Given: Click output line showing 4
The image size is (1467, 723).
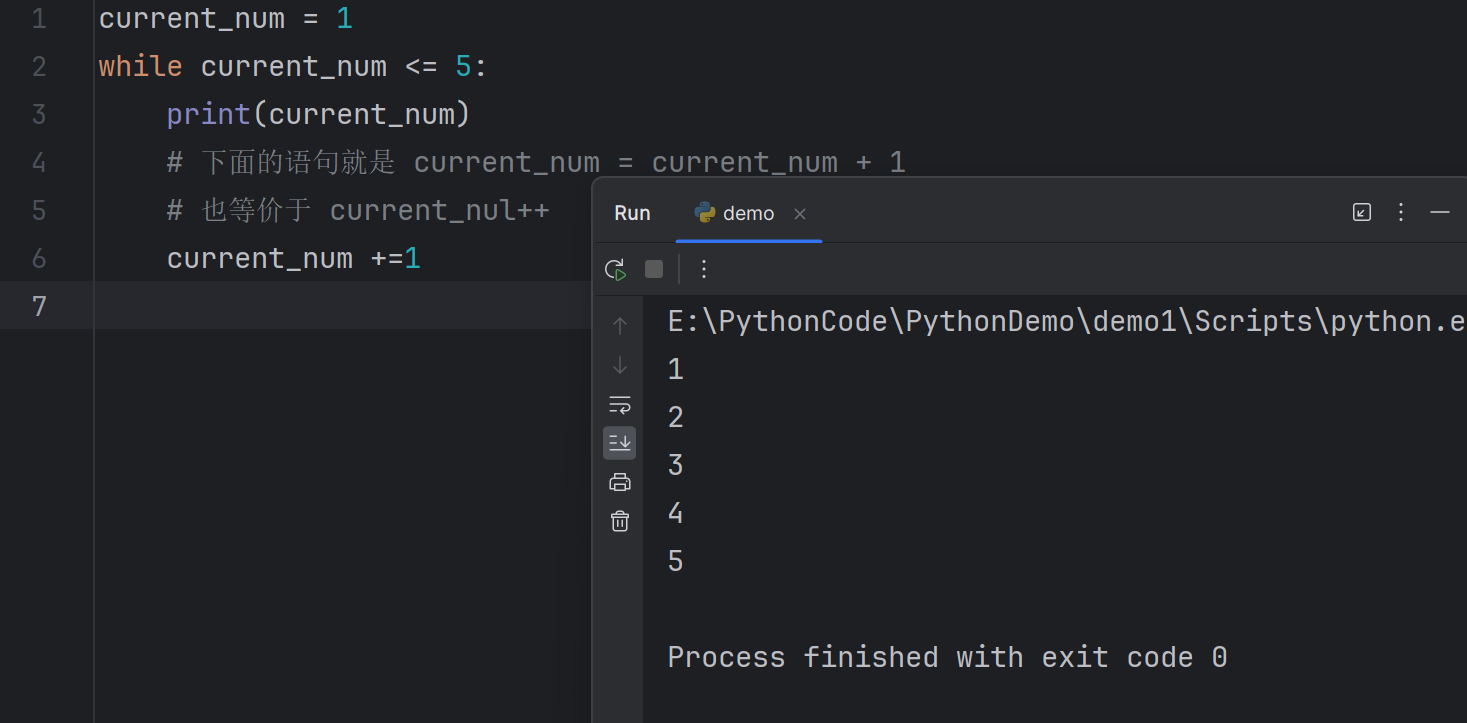Looking at the screenshot, I should (x=676, y=513).
